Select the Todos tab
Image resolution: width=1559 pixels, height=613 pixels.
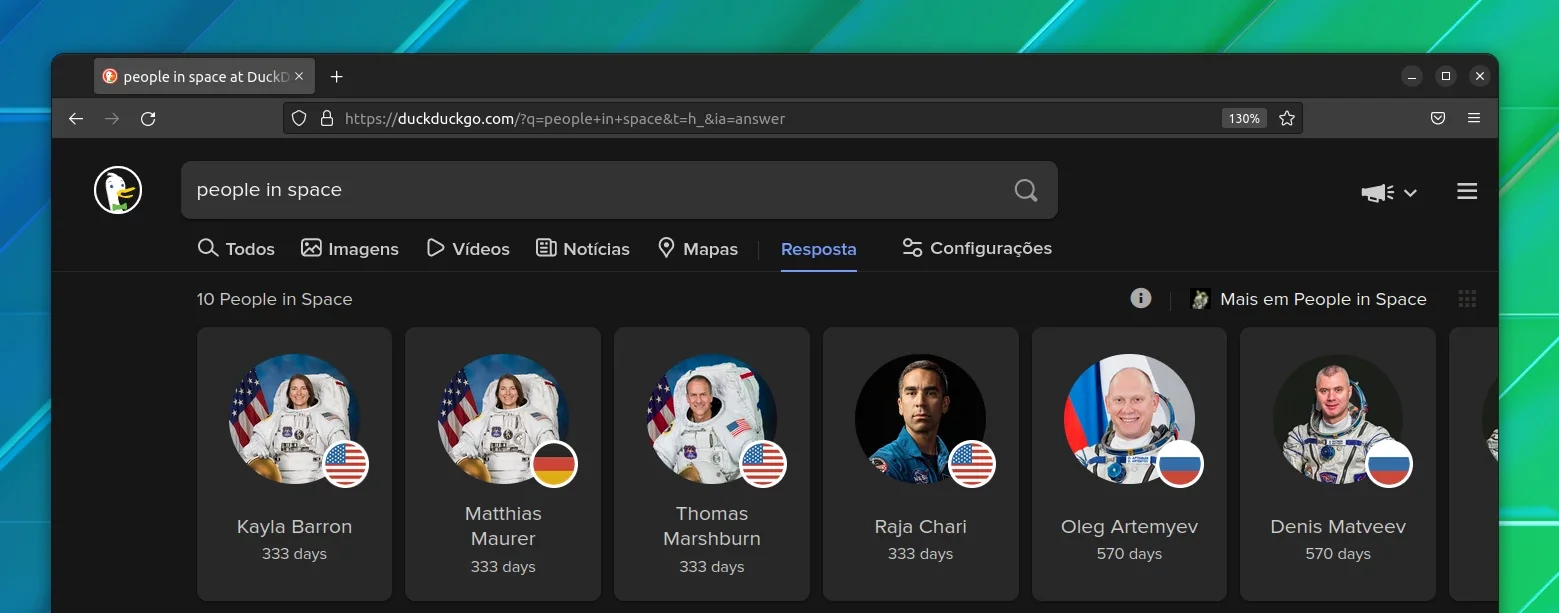coord(236,248)
